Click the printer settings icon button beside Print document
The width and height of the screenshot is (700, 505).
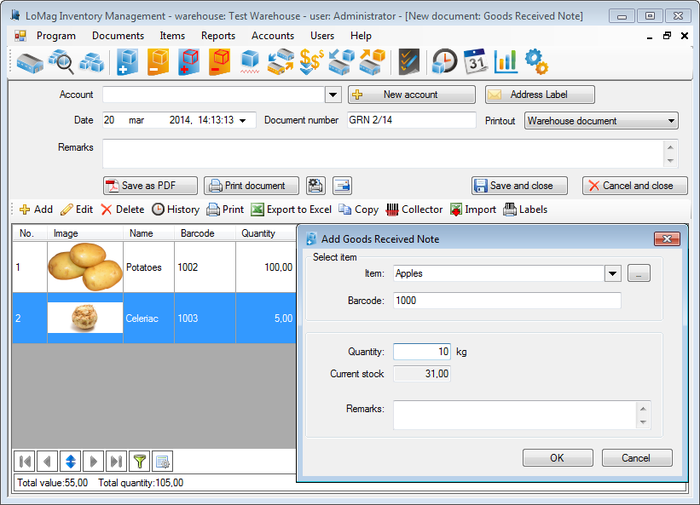[x=316, y=185]
